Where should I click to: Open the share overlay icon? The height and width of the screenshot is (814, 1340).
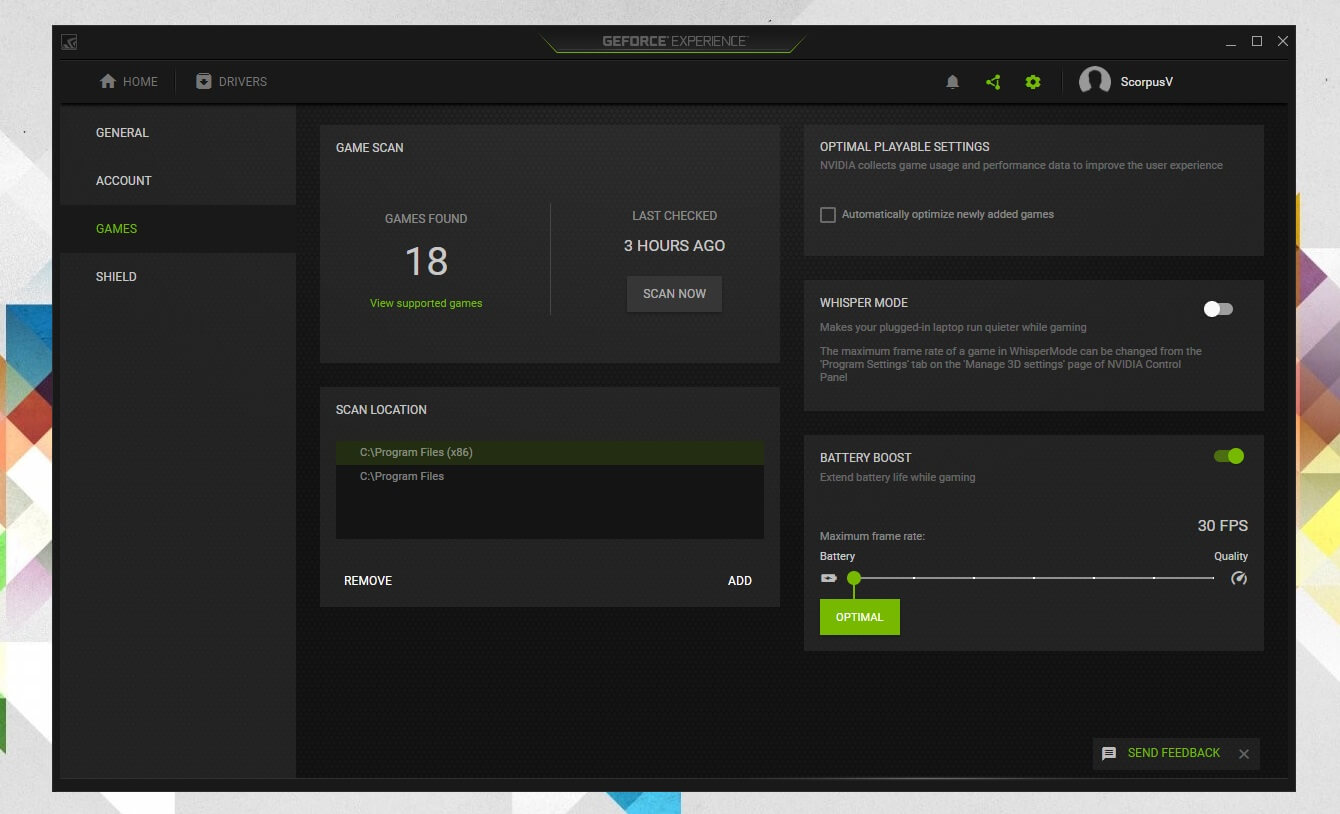(993, 82)
